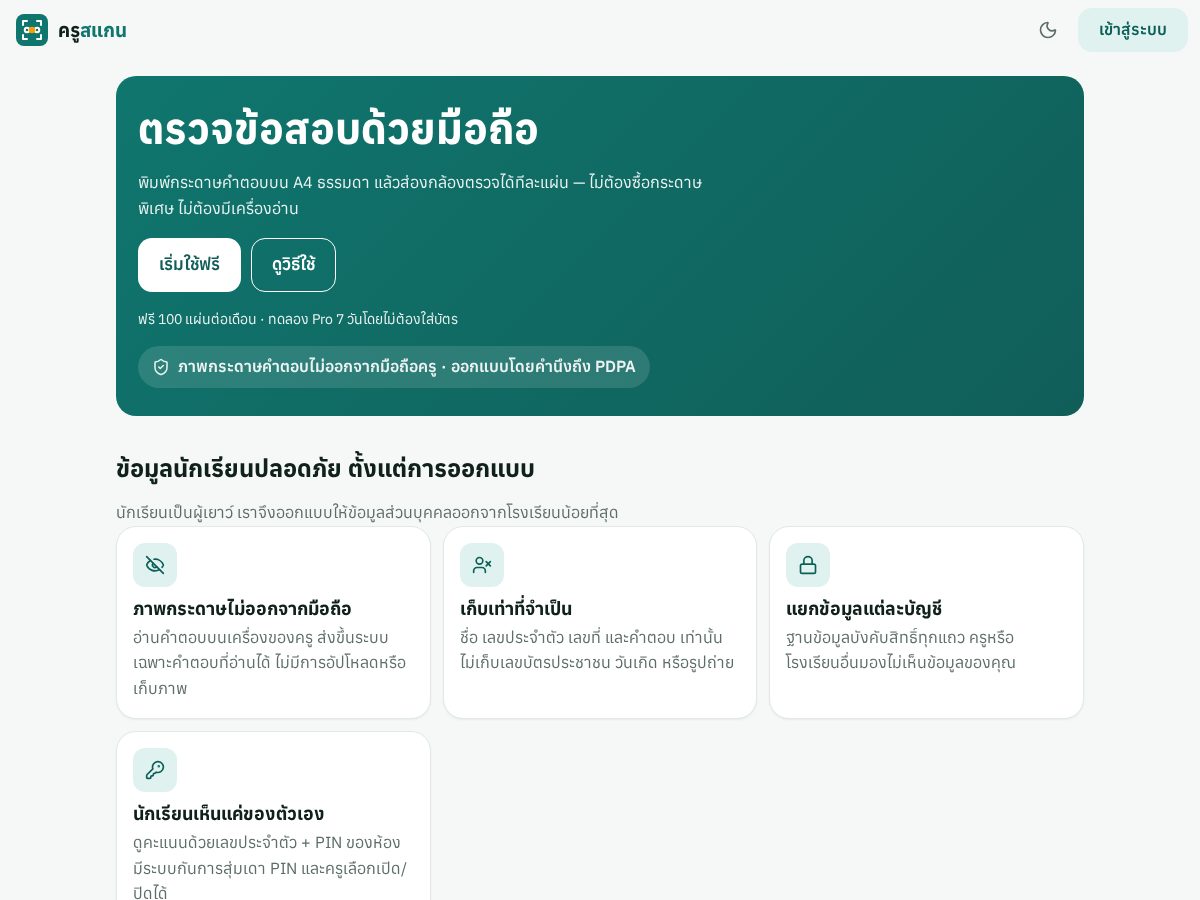1200x900 pixels.
Task: Click description ดูคะแนนด้วยเลขประจำตัว + PIN
Action: [270, 867]
